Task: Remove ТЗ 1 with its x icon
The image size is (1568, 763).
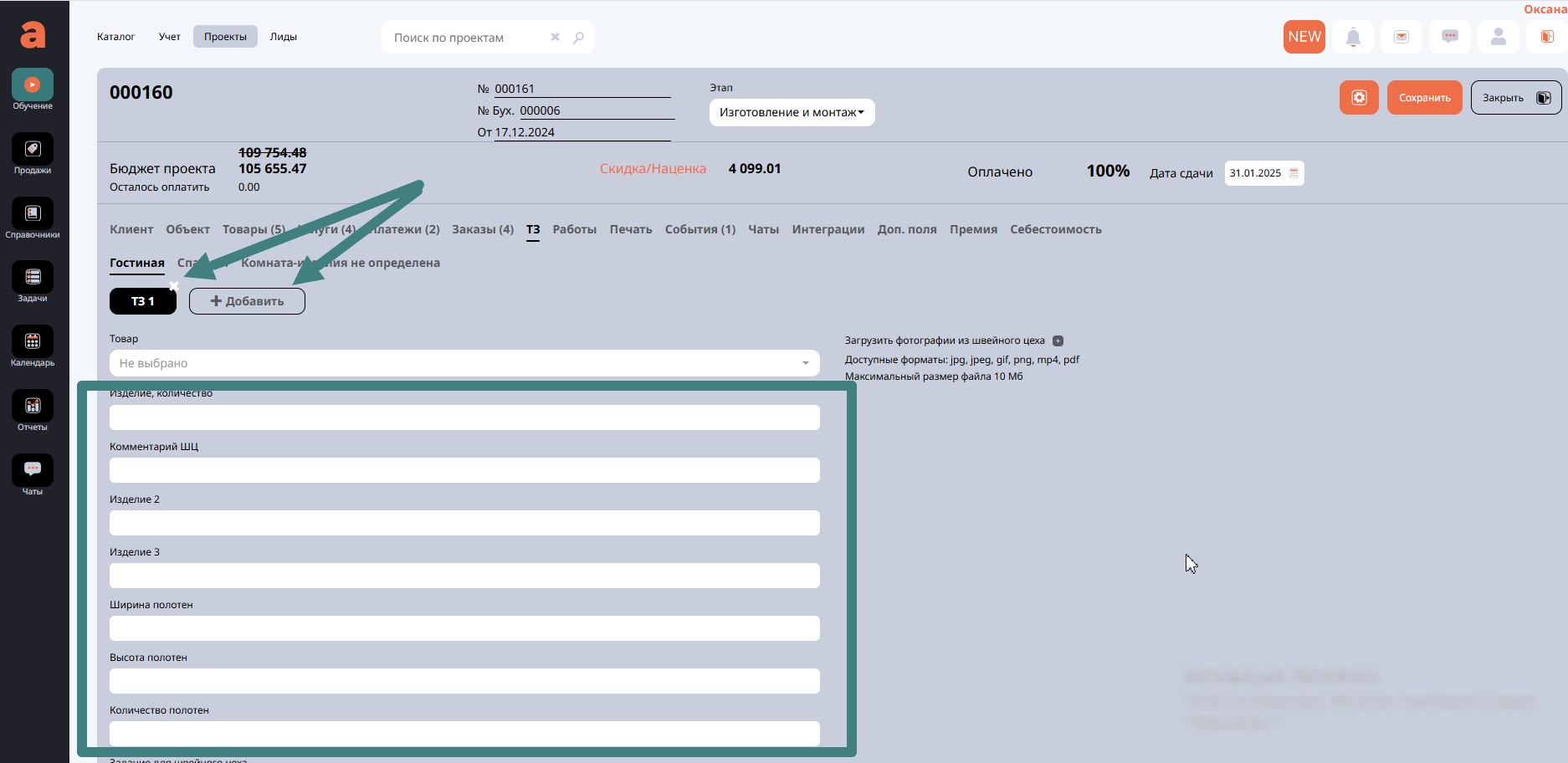Action: (174, 286)
